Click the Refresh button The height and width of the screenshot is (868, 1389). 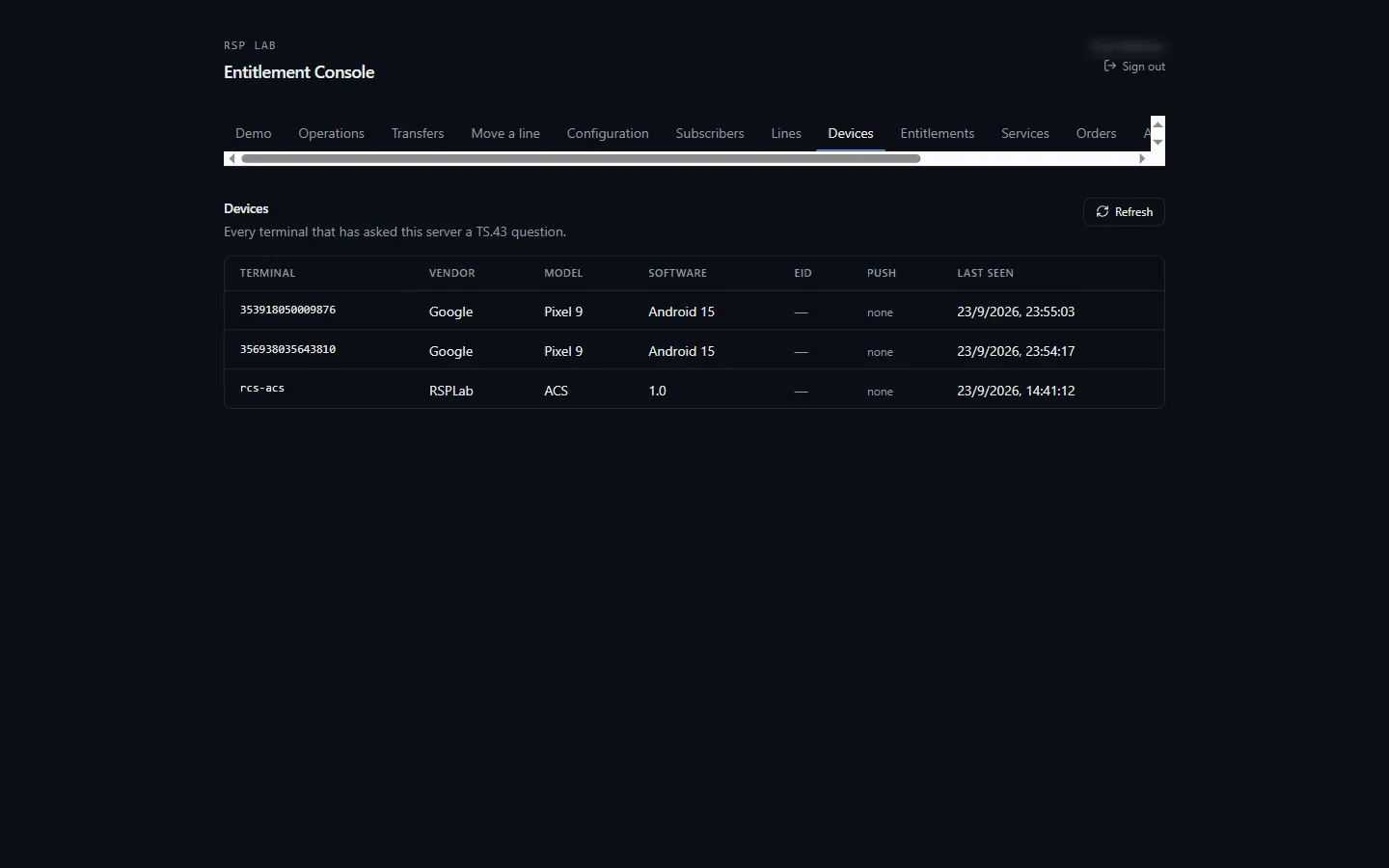pos(1124,212)
